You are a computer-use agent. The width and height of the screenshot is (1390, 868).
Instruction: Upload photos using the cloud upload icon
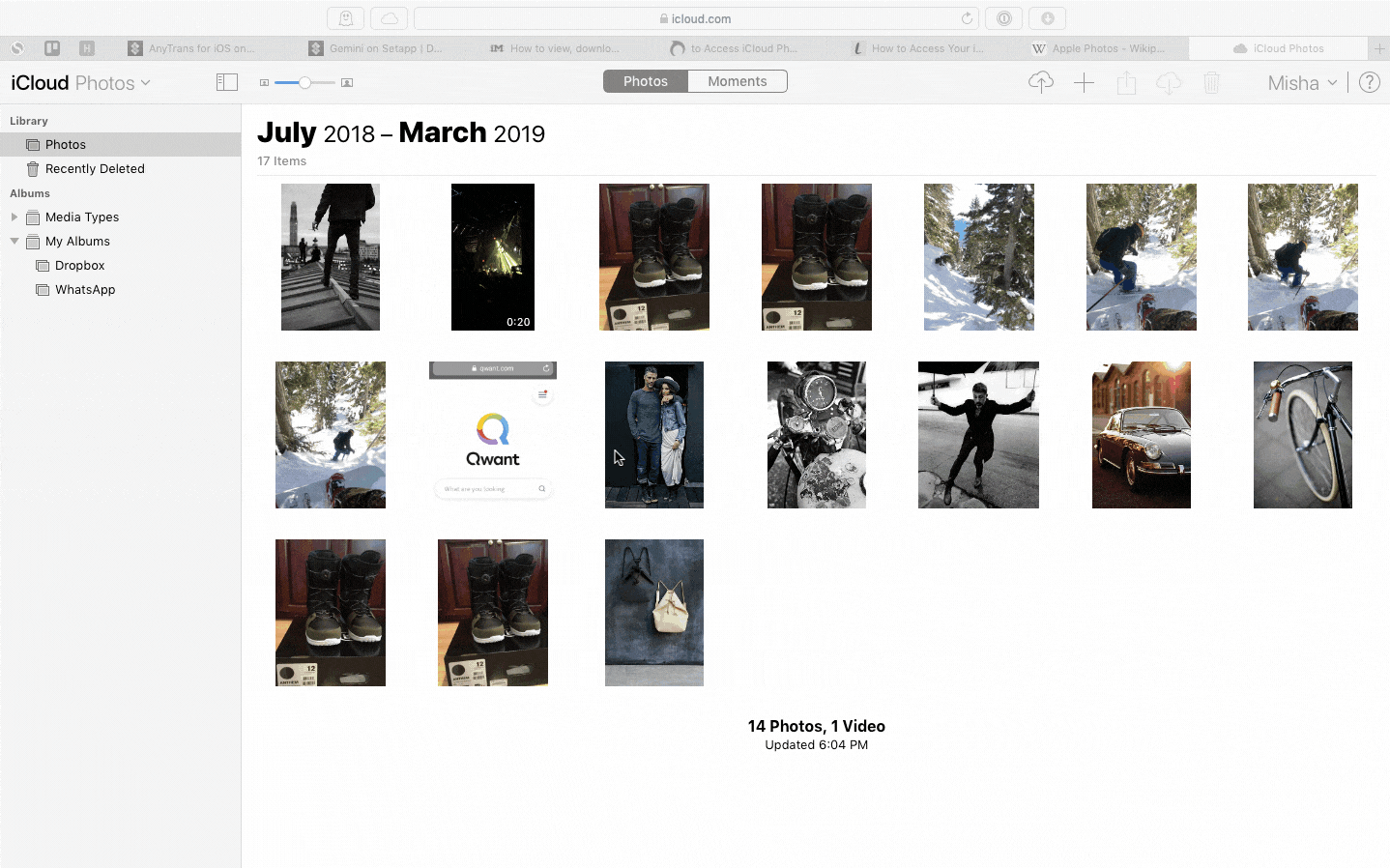(1041, 82)
